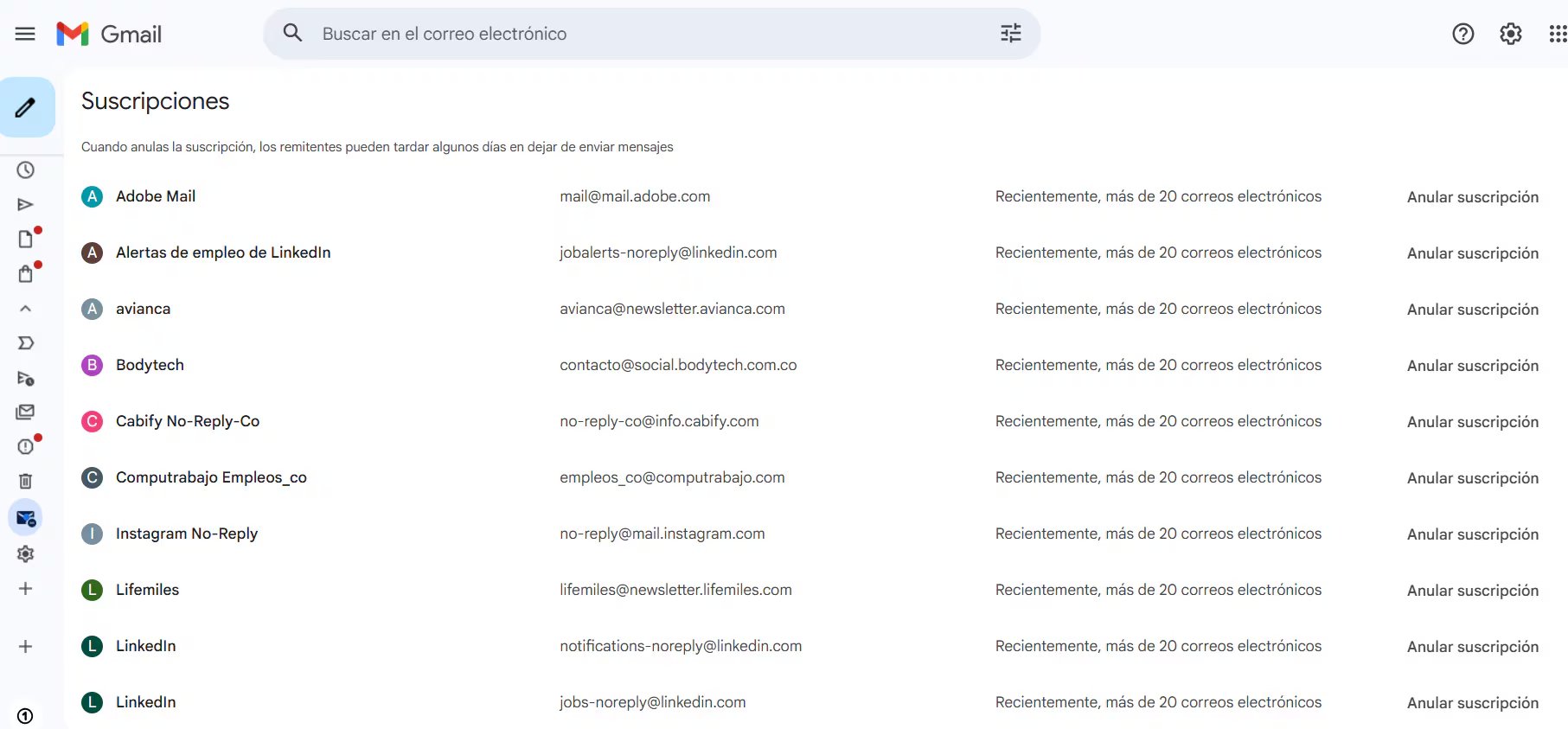The height and width of the screenshot is (729, 1568).
Task: Open Snoozed clock icon in sidebar
Action: tap(26, 169)
